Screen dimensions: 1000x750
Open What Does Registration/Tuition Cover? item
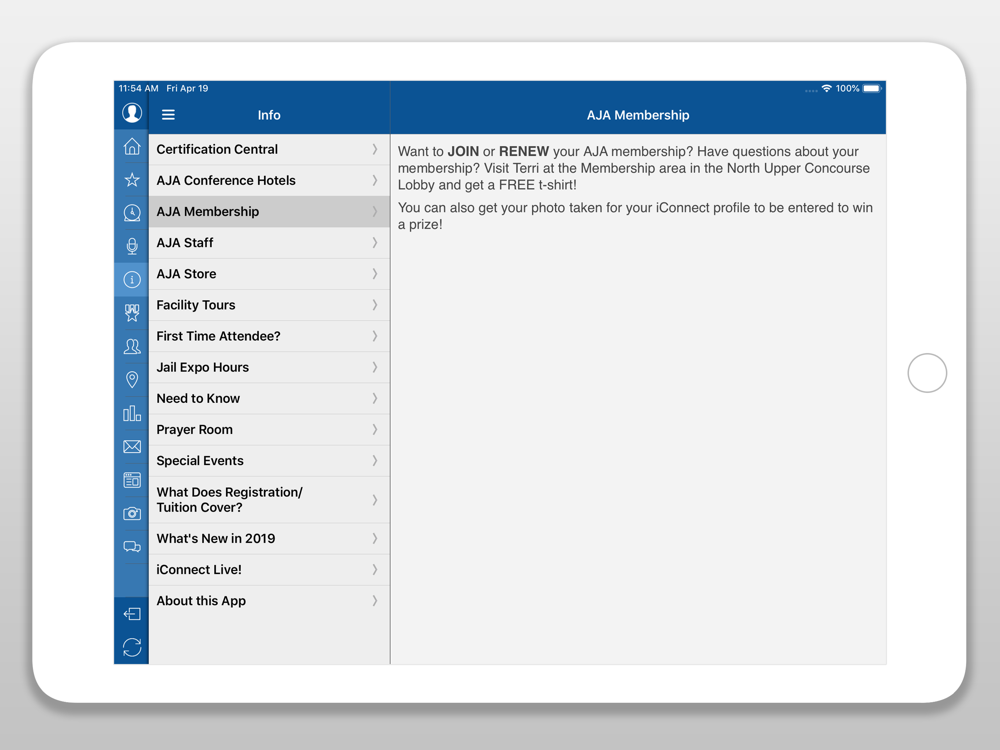[269, 500]
